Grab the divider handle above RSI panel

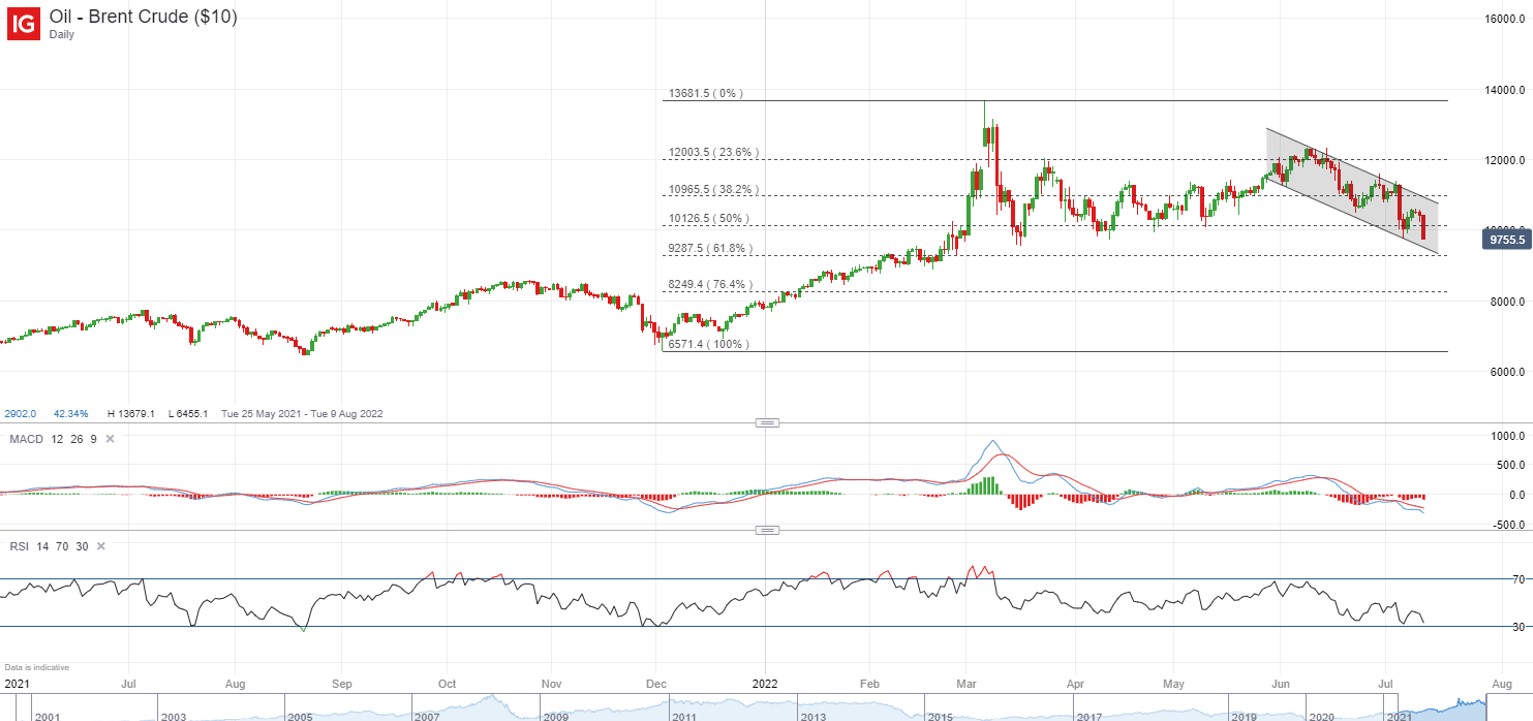pyautogui.click(x=767, y=530)
